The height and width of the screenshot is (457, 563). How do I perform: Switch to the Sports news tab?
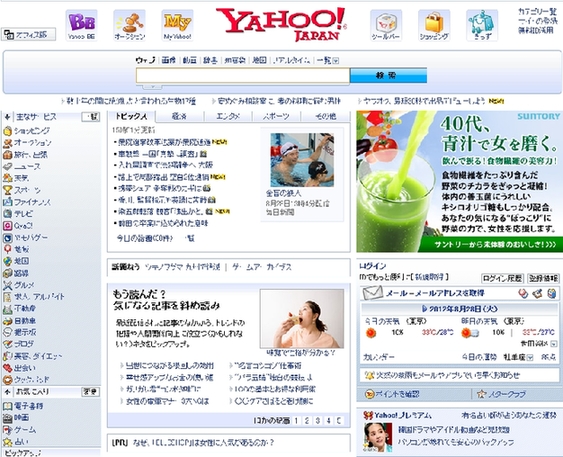(x=276, y=116)
